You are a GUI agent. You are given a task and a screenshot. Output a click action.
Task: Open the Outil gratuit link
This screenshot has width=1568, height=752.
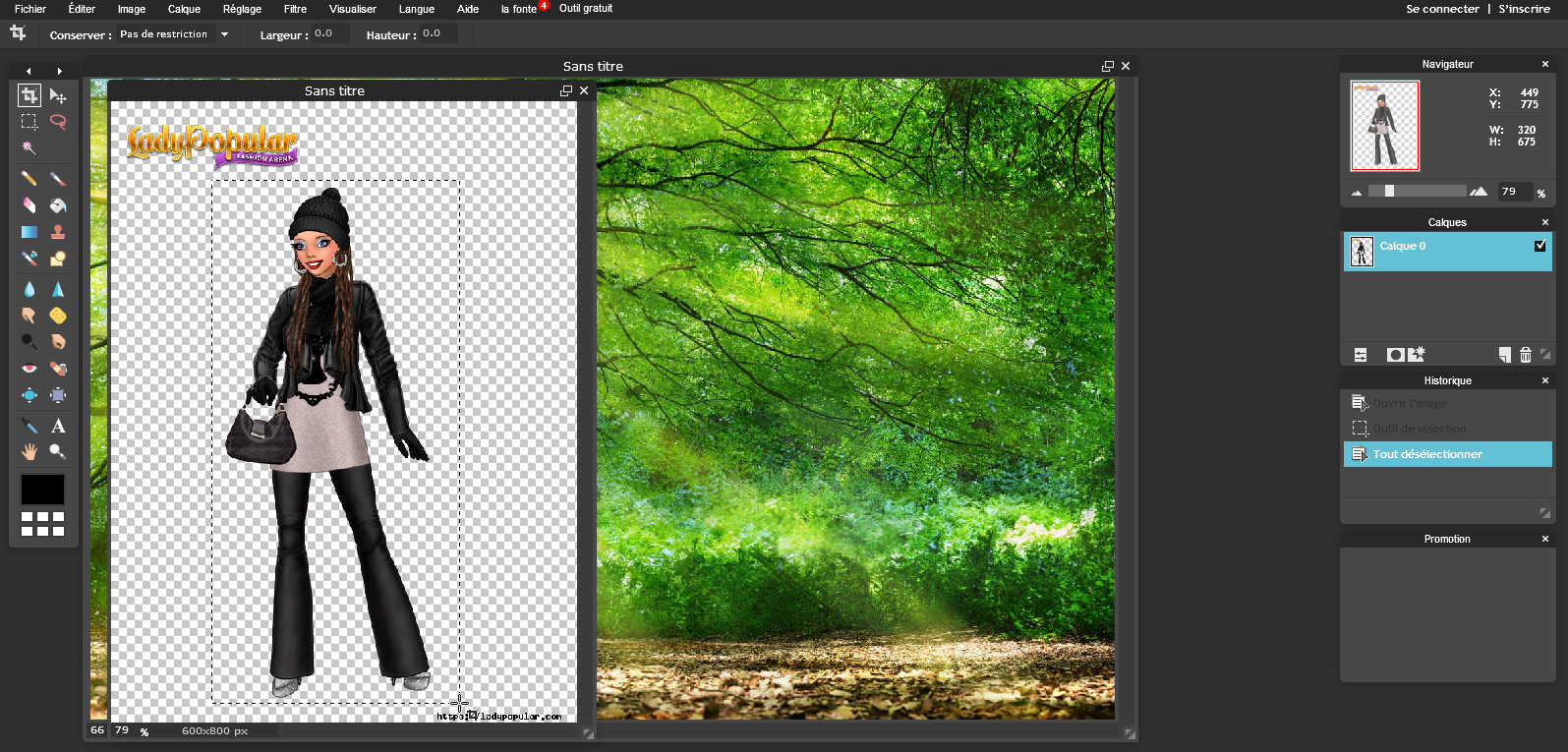586,9
